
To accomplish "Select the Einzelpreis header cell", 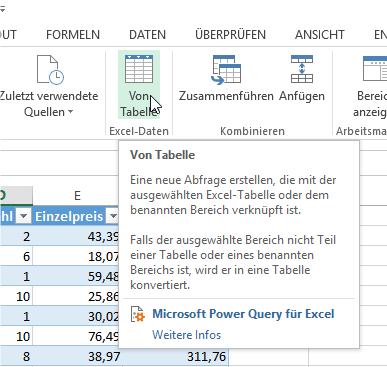I will (x=76, y=216).
